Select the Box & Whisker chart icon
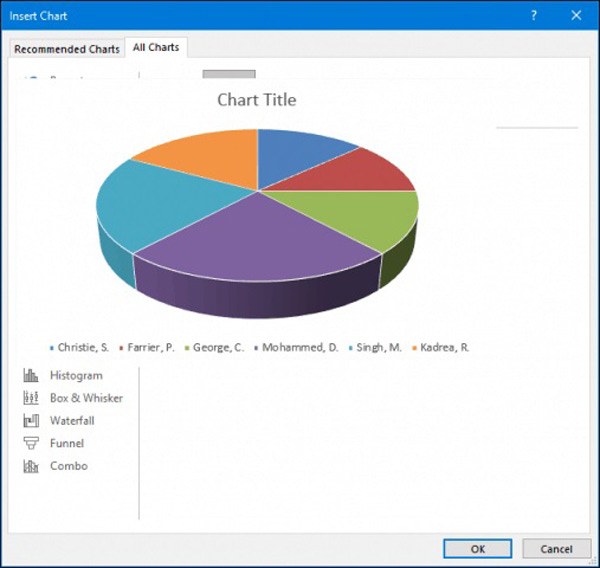The width and height of the screenshot is (600, 568). click(31, 398)
